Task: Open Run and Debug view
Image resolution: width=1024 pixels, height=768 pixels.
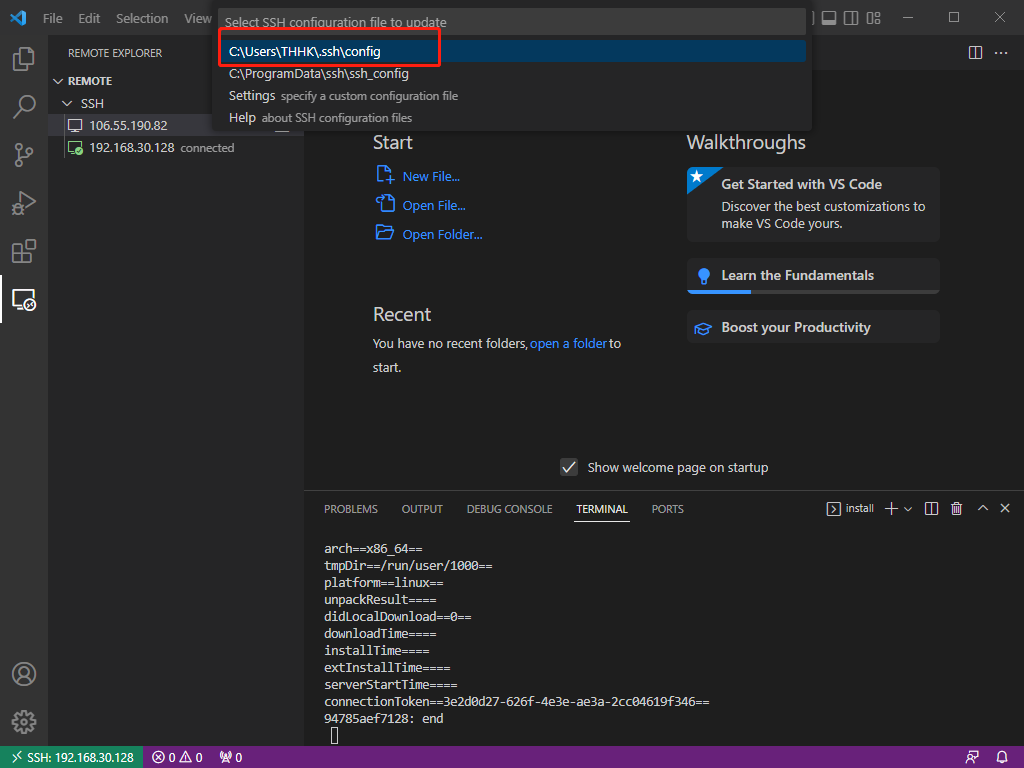Action: click(x=24, y=203)
